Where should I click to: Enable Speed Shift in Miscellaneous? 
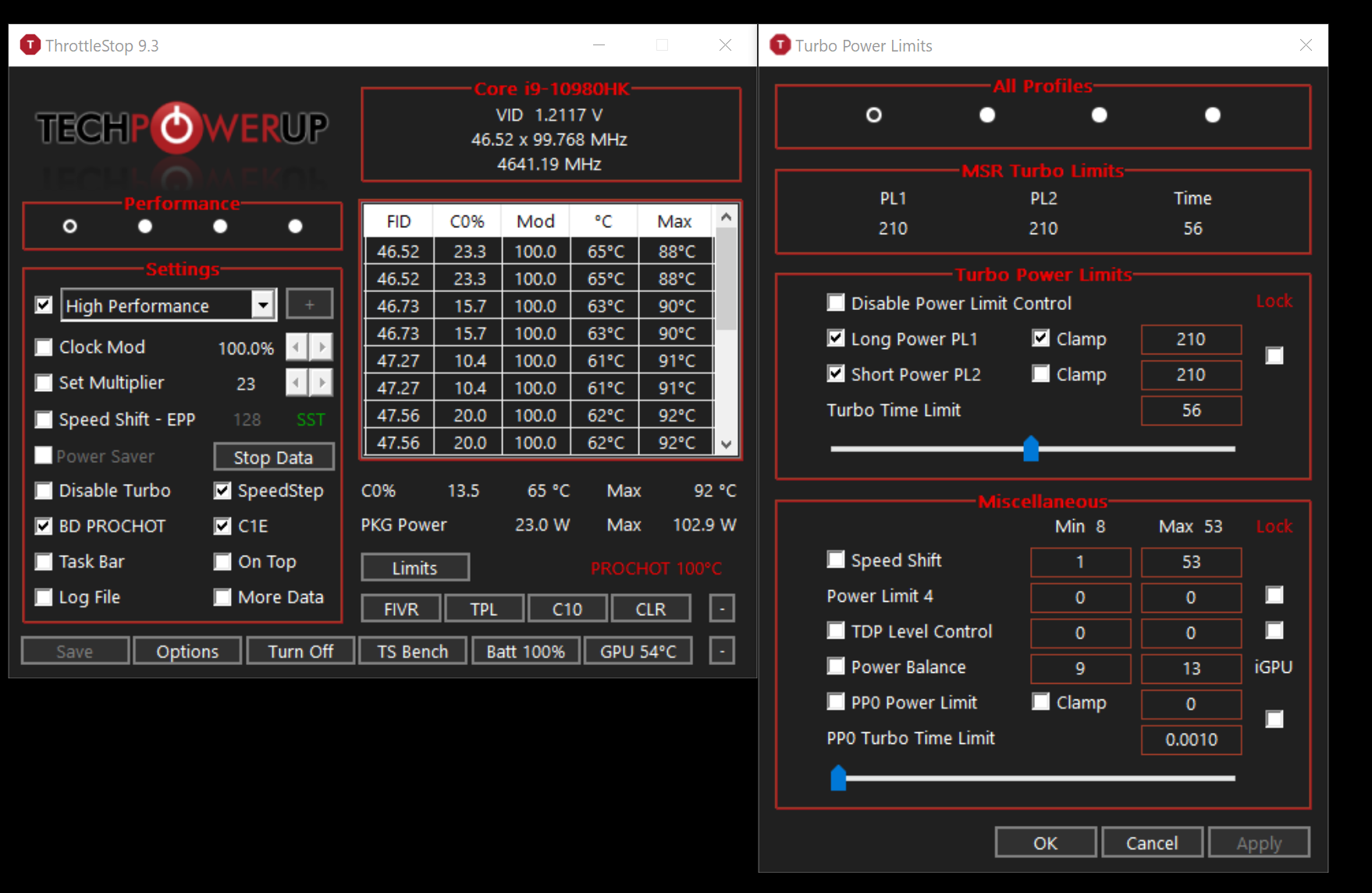(836, 560)
